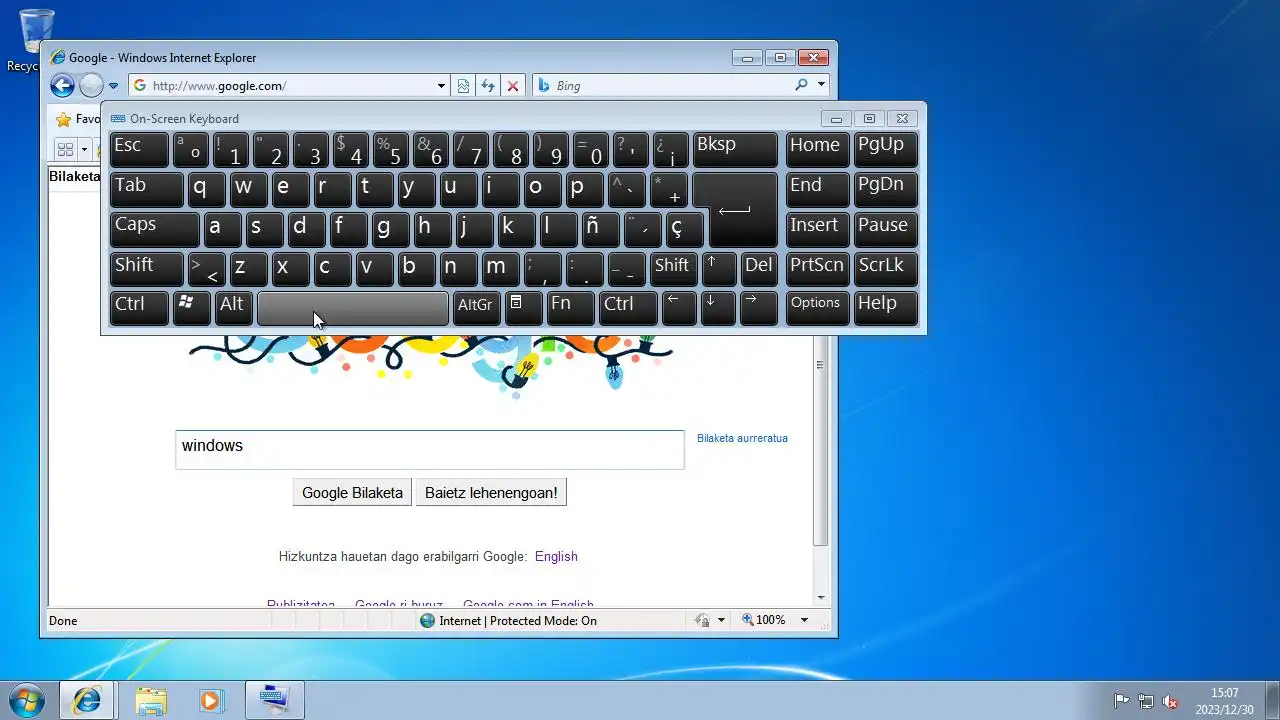Click the Google Bilaketa button
Screen dimensions: 1280x720
click(x=352, y=492)
